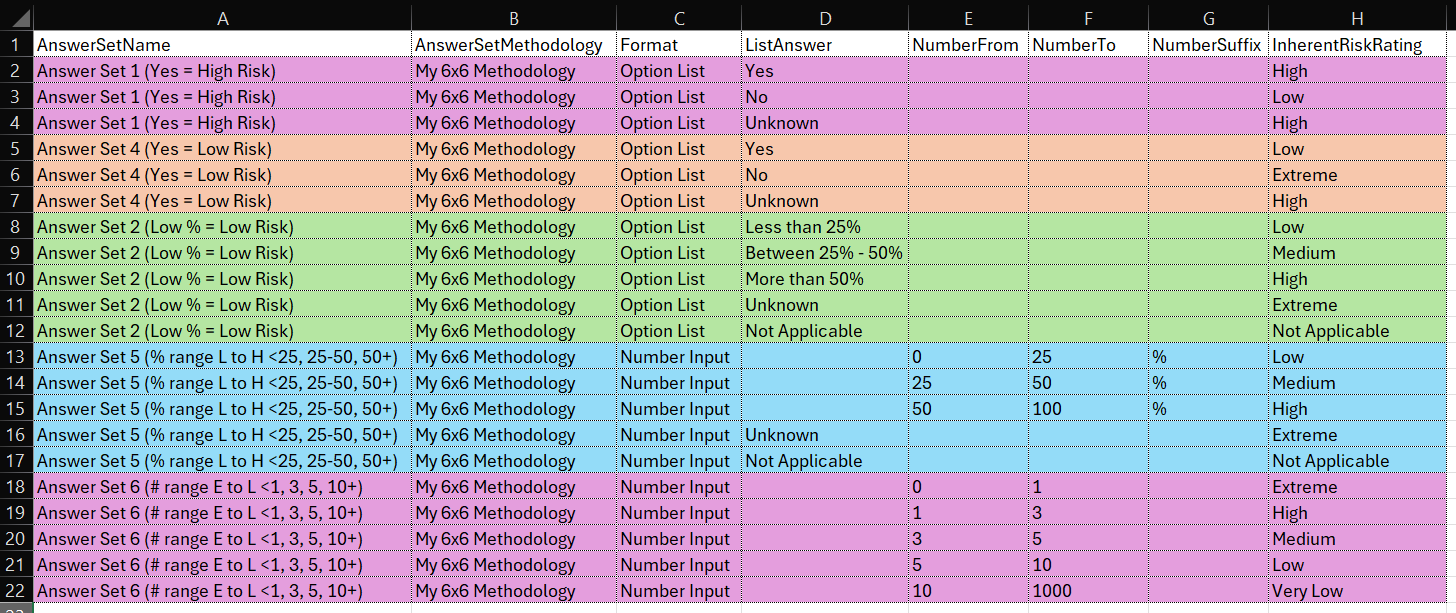This screenshot has width=1456, height=613.
Task: Select row 22 header
Action: (x=16, y=591)
